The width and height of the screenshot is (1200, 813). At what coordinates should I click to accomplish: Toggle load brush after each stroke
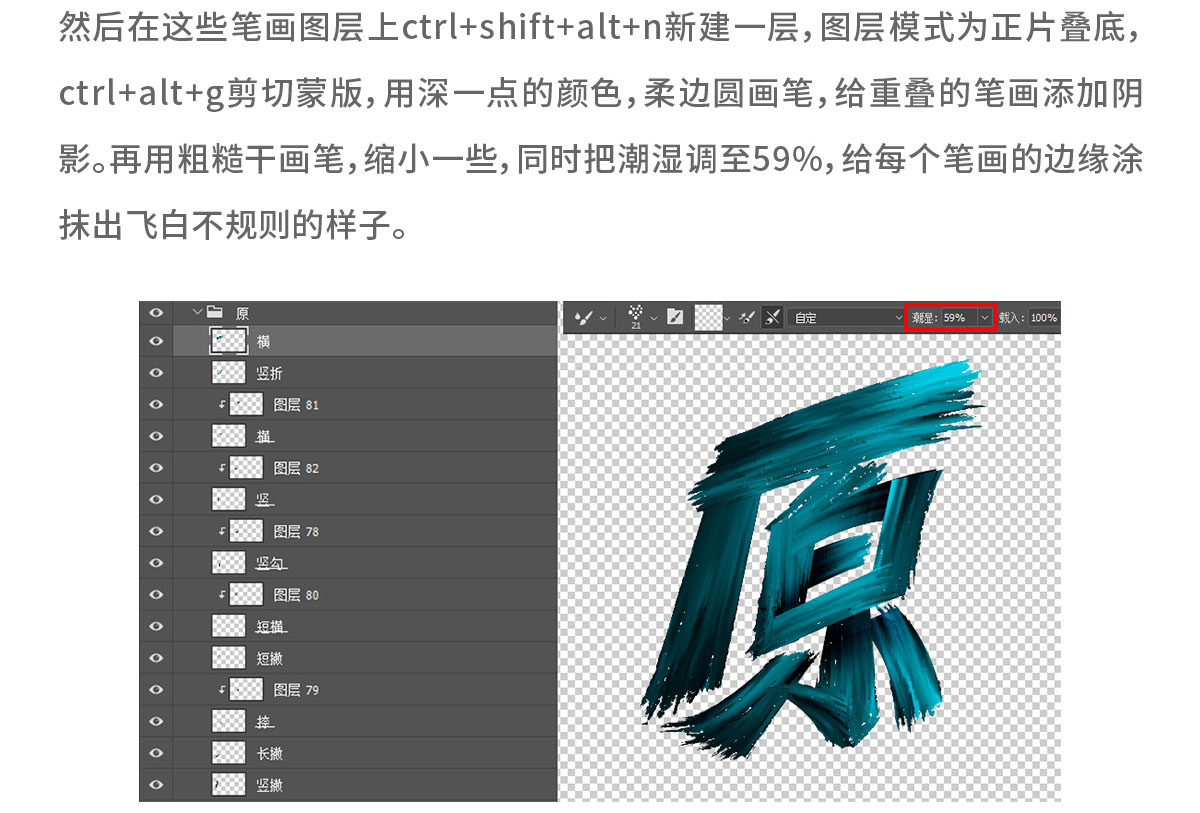coord(747,317)
